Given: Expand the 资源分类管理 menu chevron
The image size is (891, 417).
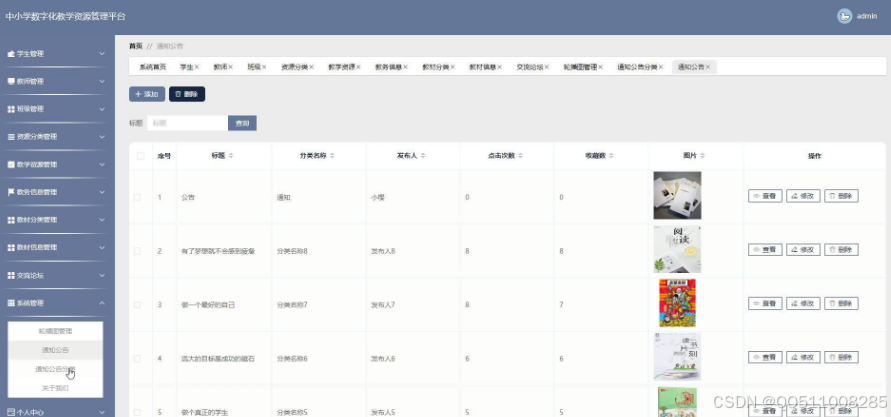Looking at the screenshot, I should pyautogui.click(x=102, y=137).
